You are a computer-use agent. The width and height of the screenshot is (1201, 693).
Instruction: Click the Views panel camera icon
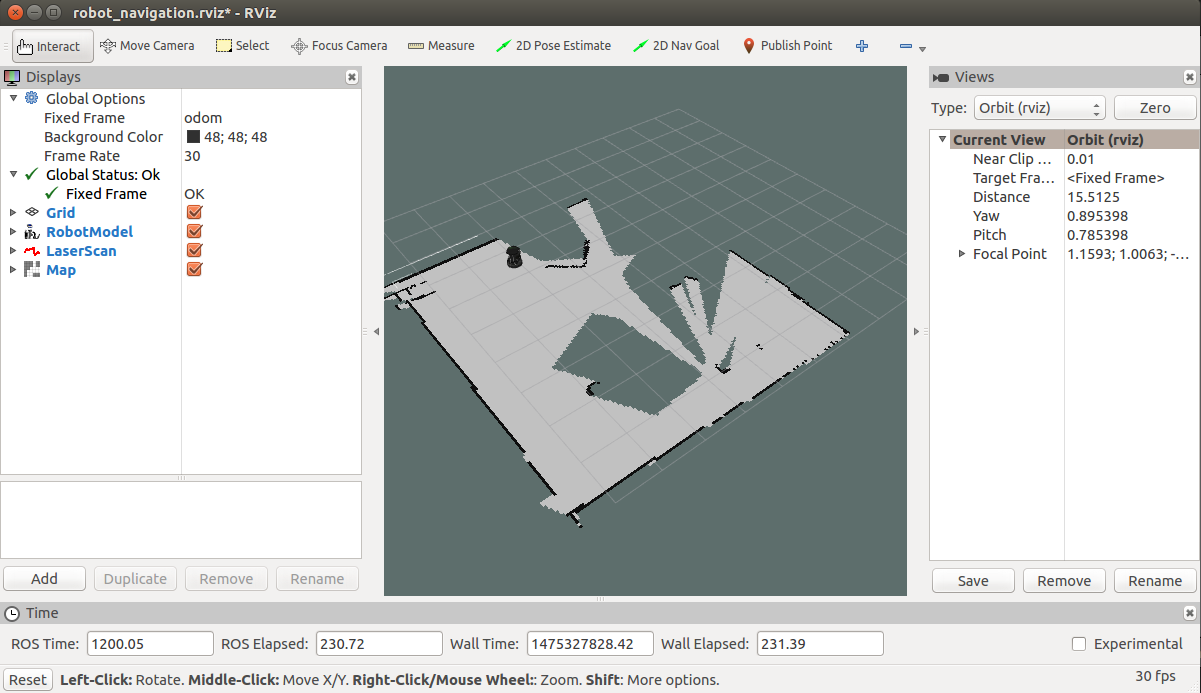941,77
